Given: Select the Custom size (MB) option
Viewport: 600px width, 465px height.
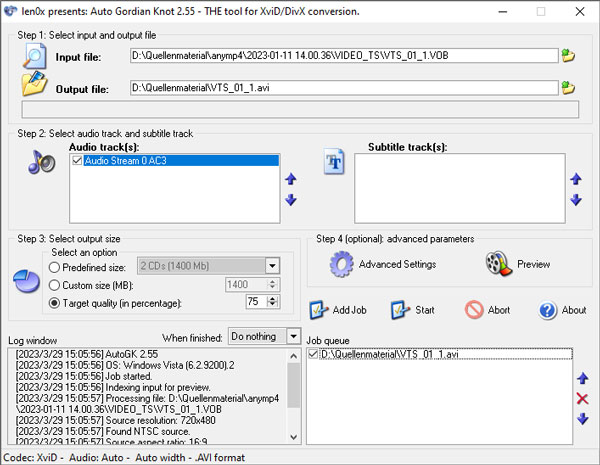Looking at the screenshot, I should [55, 284].
